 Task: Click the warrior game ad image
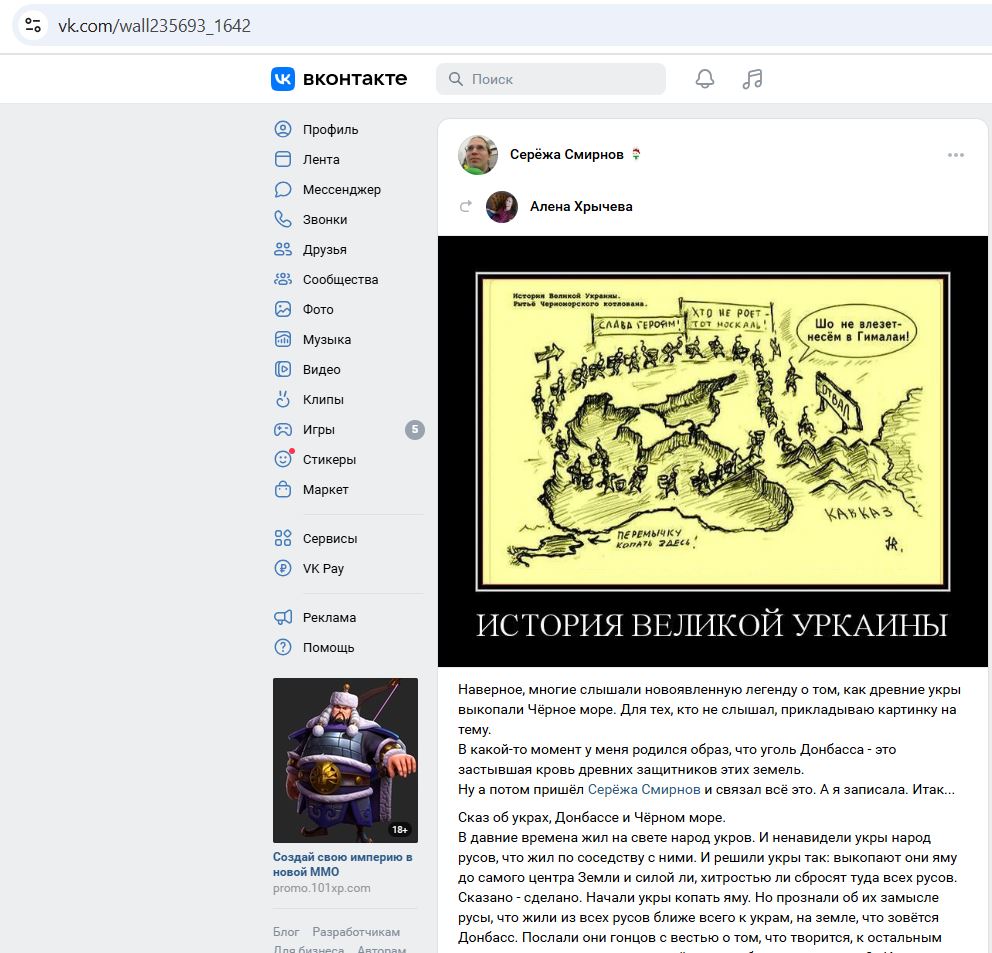coord(345,760)
